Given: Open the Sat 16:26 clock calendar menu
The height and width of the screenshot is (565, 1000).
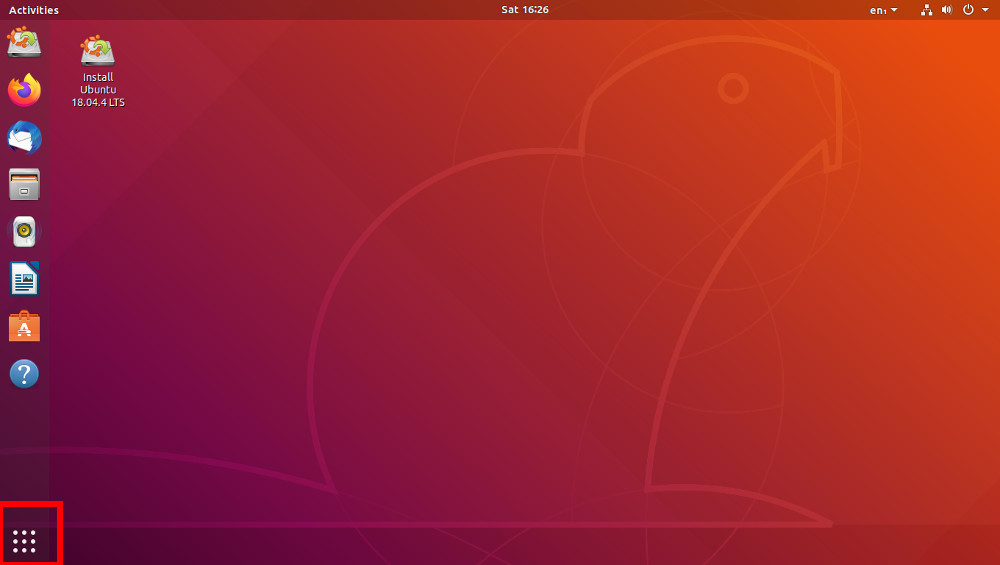Looking at the screenshot, I should click(x=525, y=10).
